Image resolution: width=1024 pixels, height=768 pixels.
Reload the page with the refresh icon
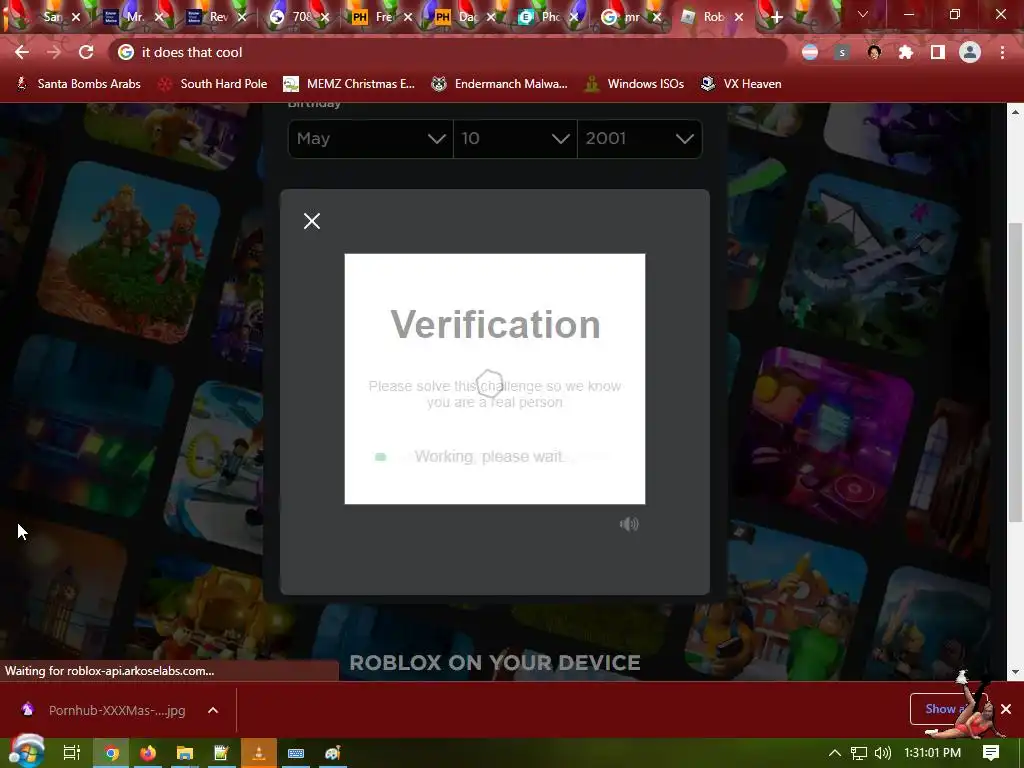86,52
